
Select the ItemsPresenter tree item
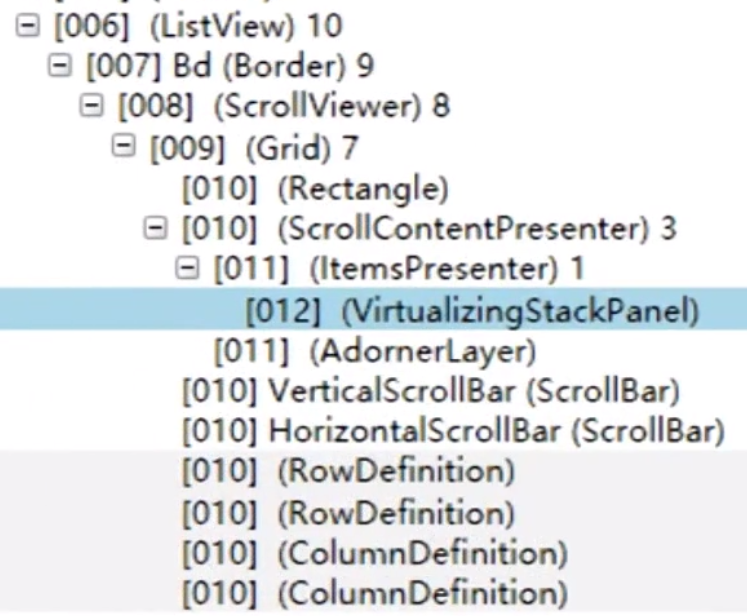click(399, 269)
